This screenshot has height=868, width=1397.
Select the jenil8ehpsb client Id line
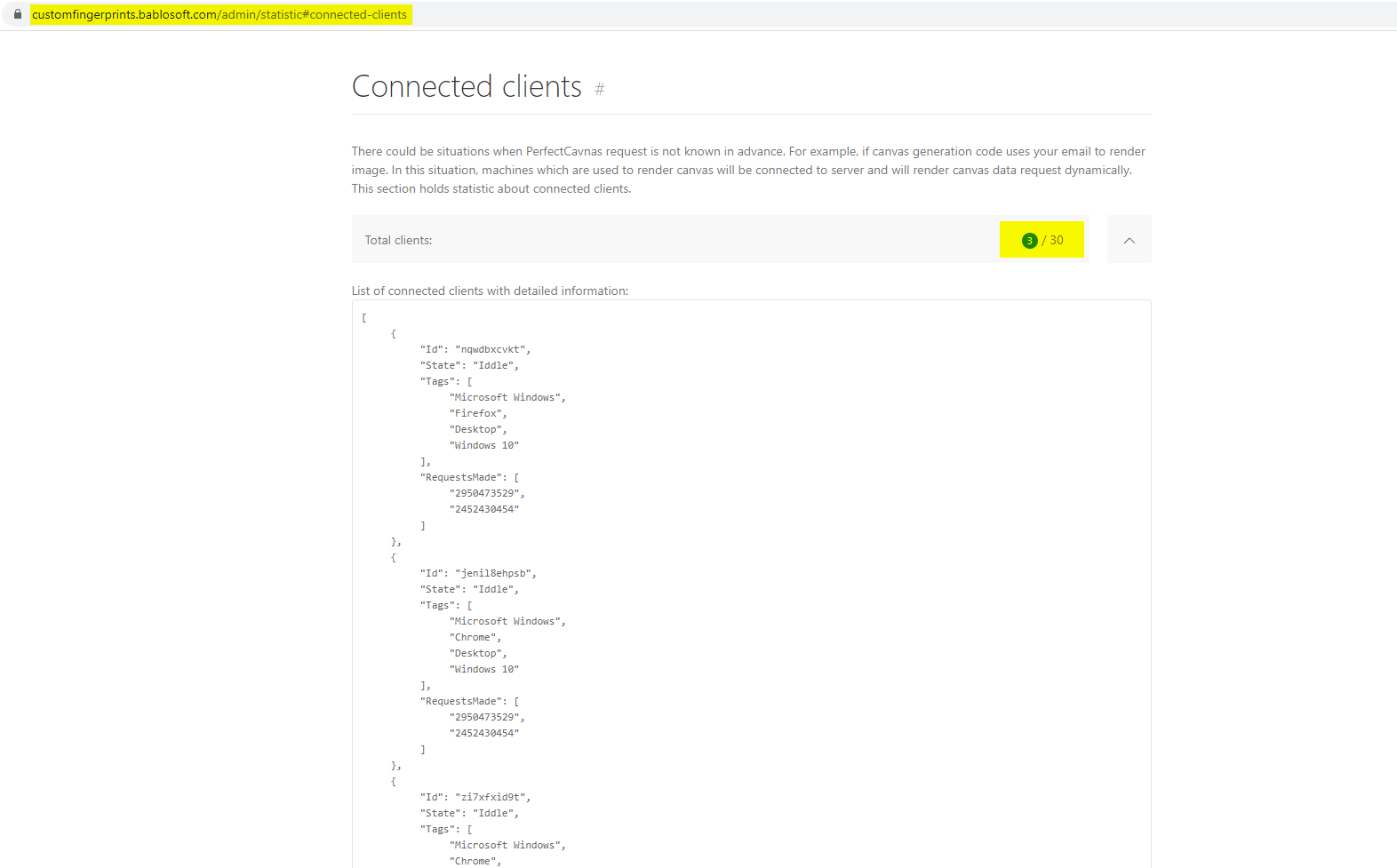point(477,574)
